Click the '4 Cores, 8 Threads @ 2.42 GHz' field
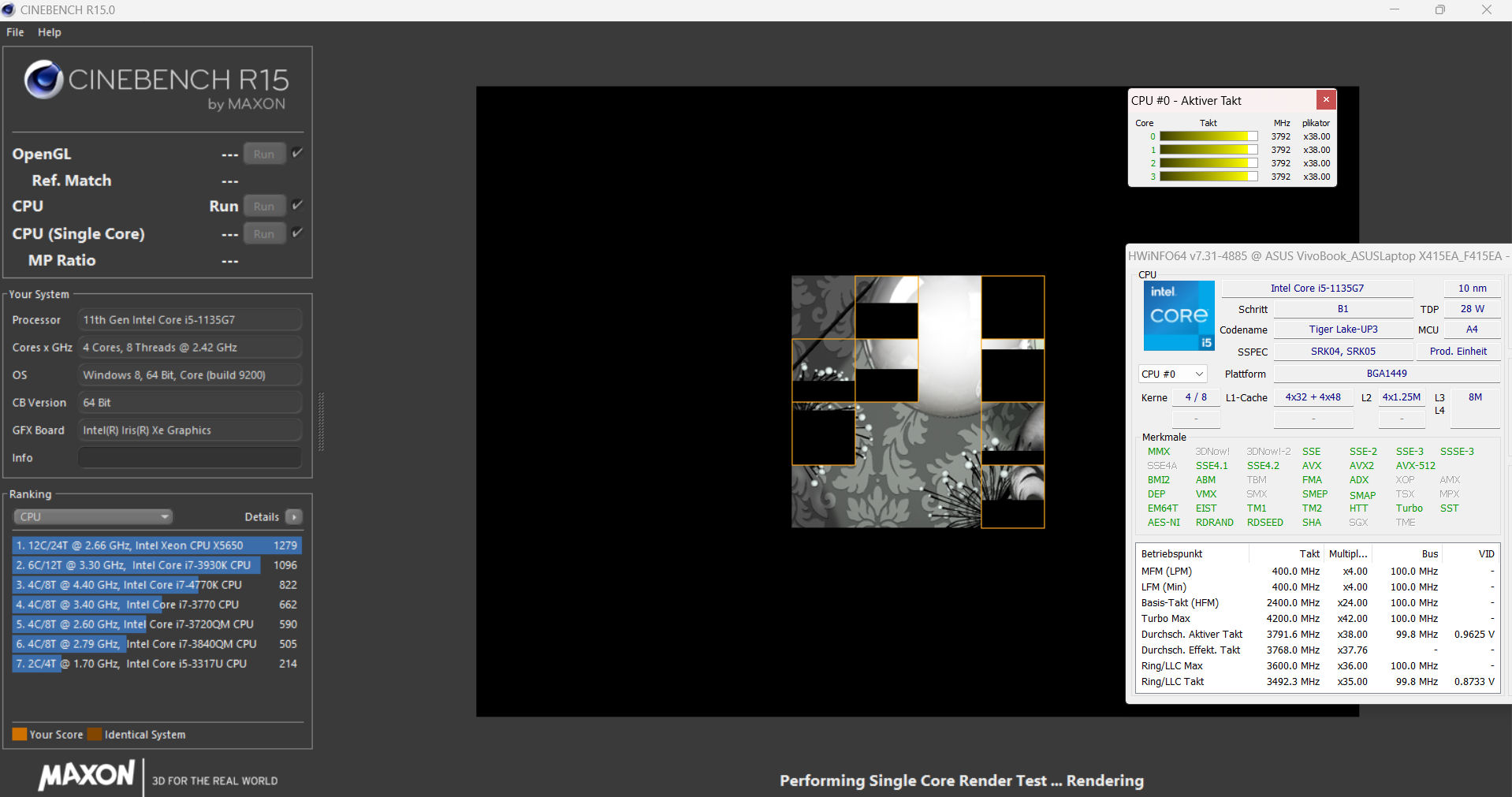The height and width of the screenshot is (797, 1512). click(190, 348)
